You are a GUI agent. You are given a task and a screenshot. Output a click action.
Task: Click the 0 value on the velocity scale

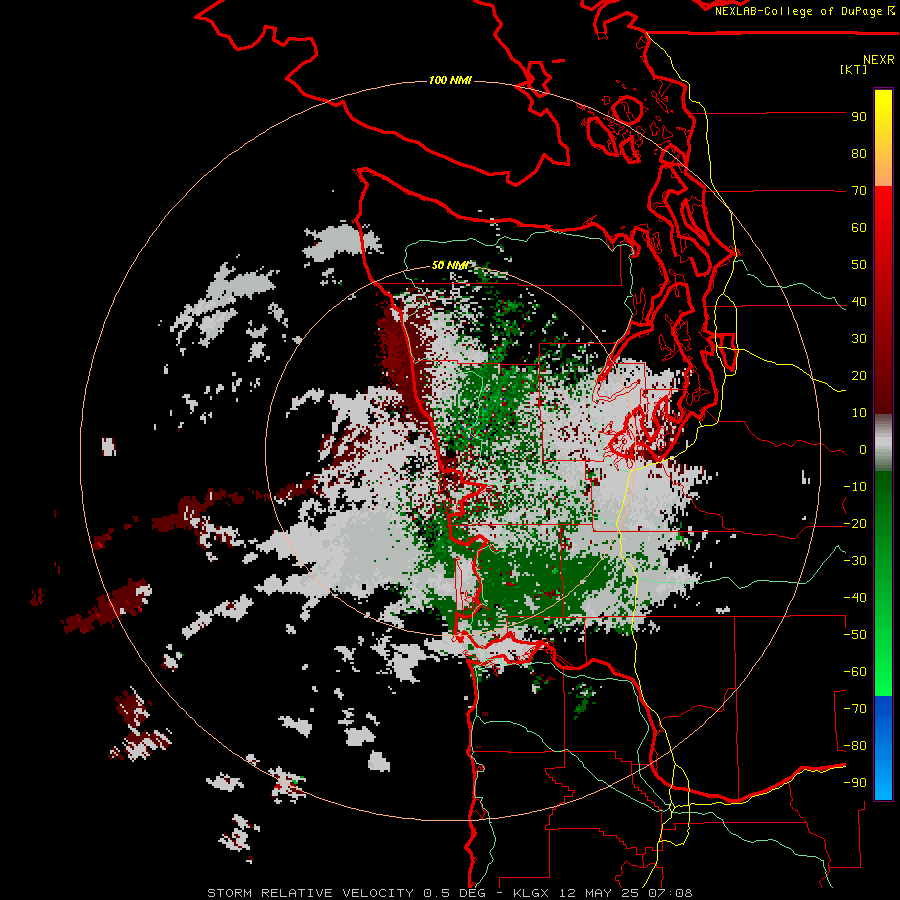[x=863, y=450]
